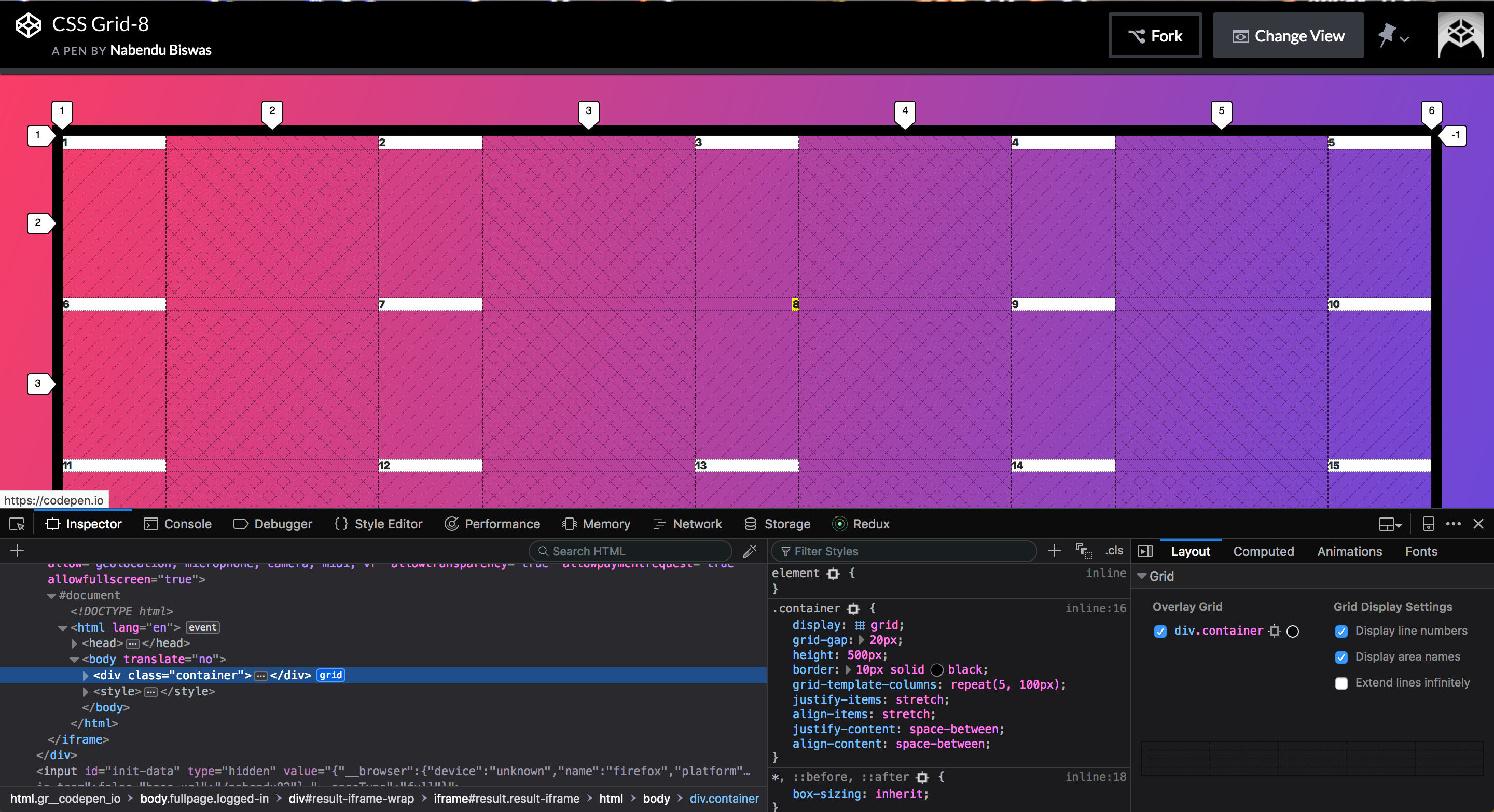Switch to the Fonts tab

click(x=1421, y=551)
